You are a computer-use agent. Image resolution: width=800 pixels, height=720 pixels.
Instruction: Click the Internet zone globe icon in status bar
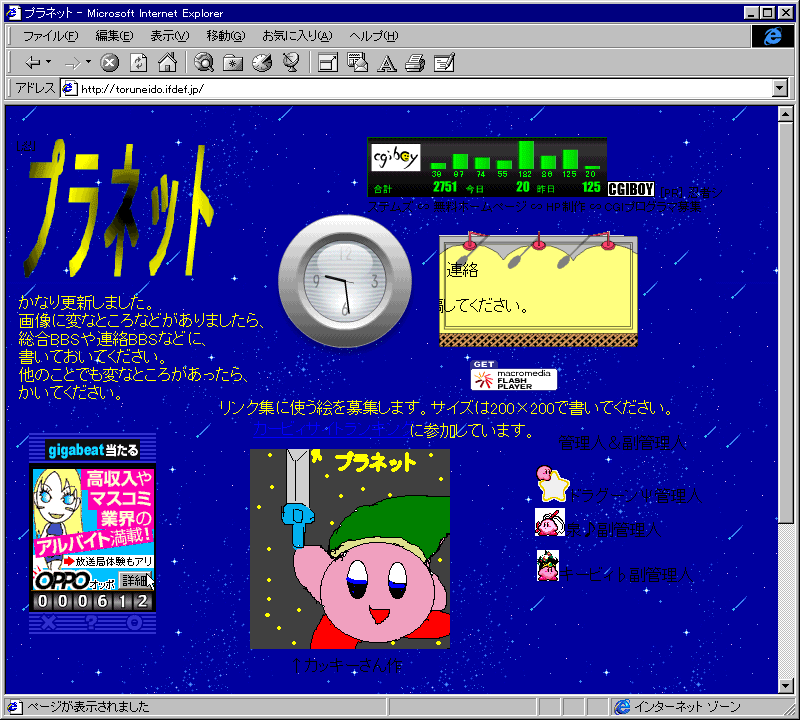pyautogui.click(x=622, y=707)
